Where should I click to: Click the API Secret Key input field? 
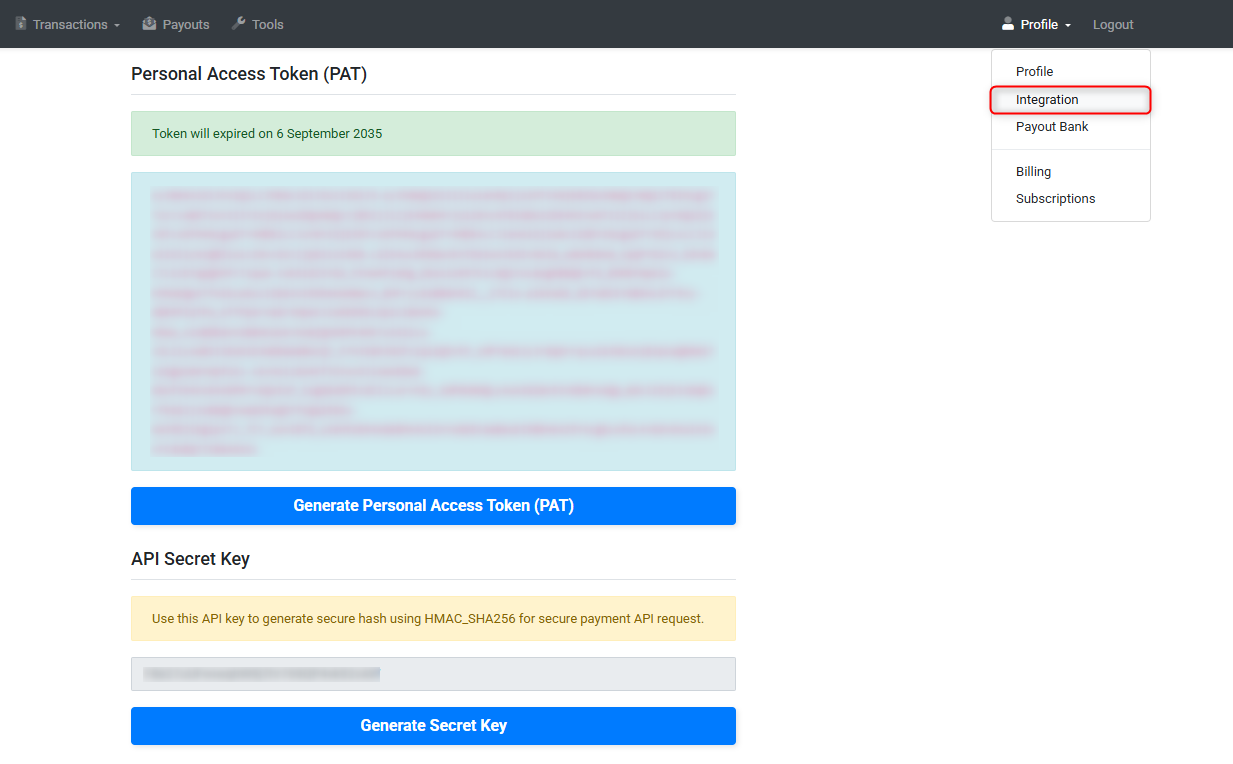pos(433,674)
